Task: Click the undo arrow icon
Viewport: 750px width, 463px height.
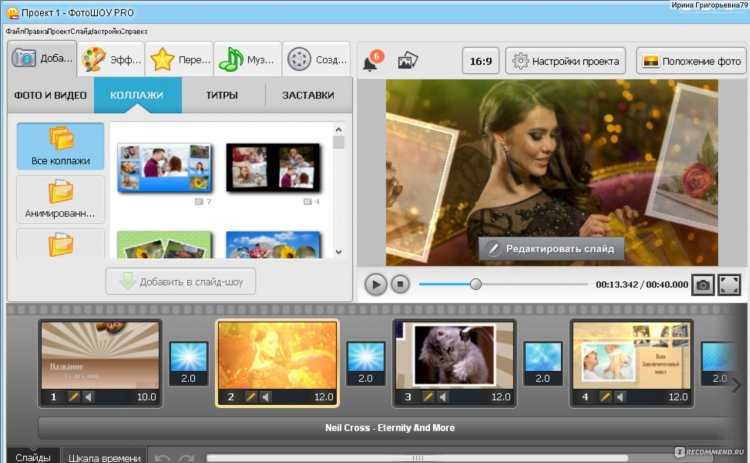Action: point(163,458)
